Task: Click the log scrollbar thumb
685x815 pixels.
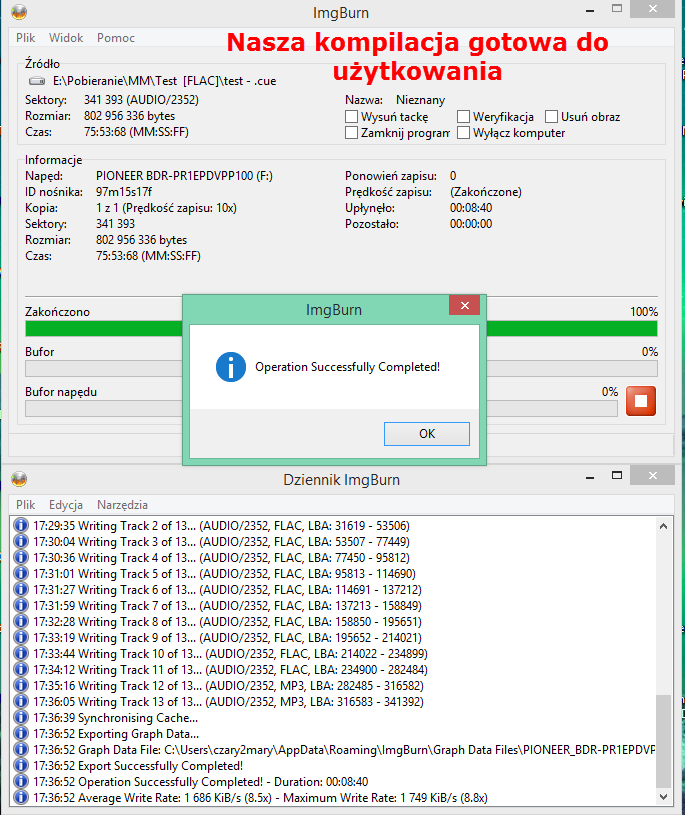Action: [663, 741]
